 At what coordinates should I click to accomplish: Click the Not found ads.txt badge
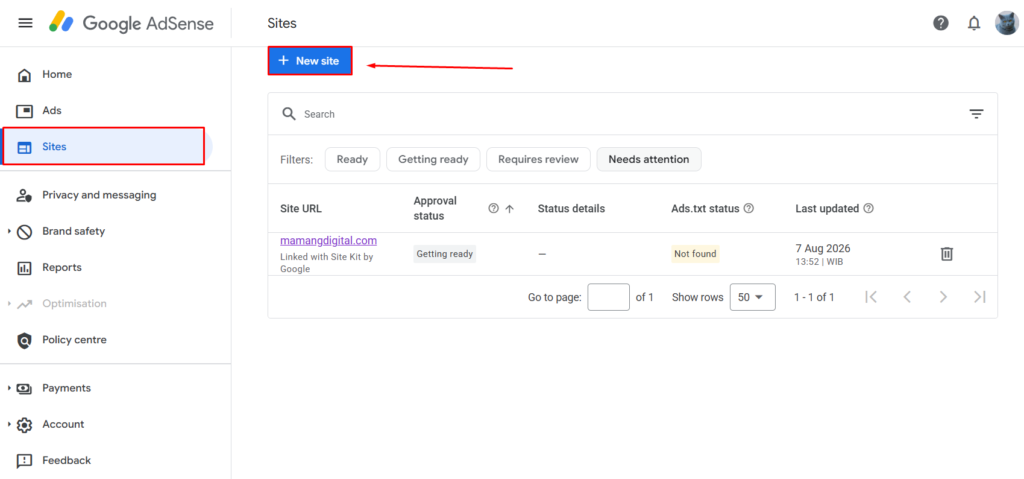tap(696, 254)
